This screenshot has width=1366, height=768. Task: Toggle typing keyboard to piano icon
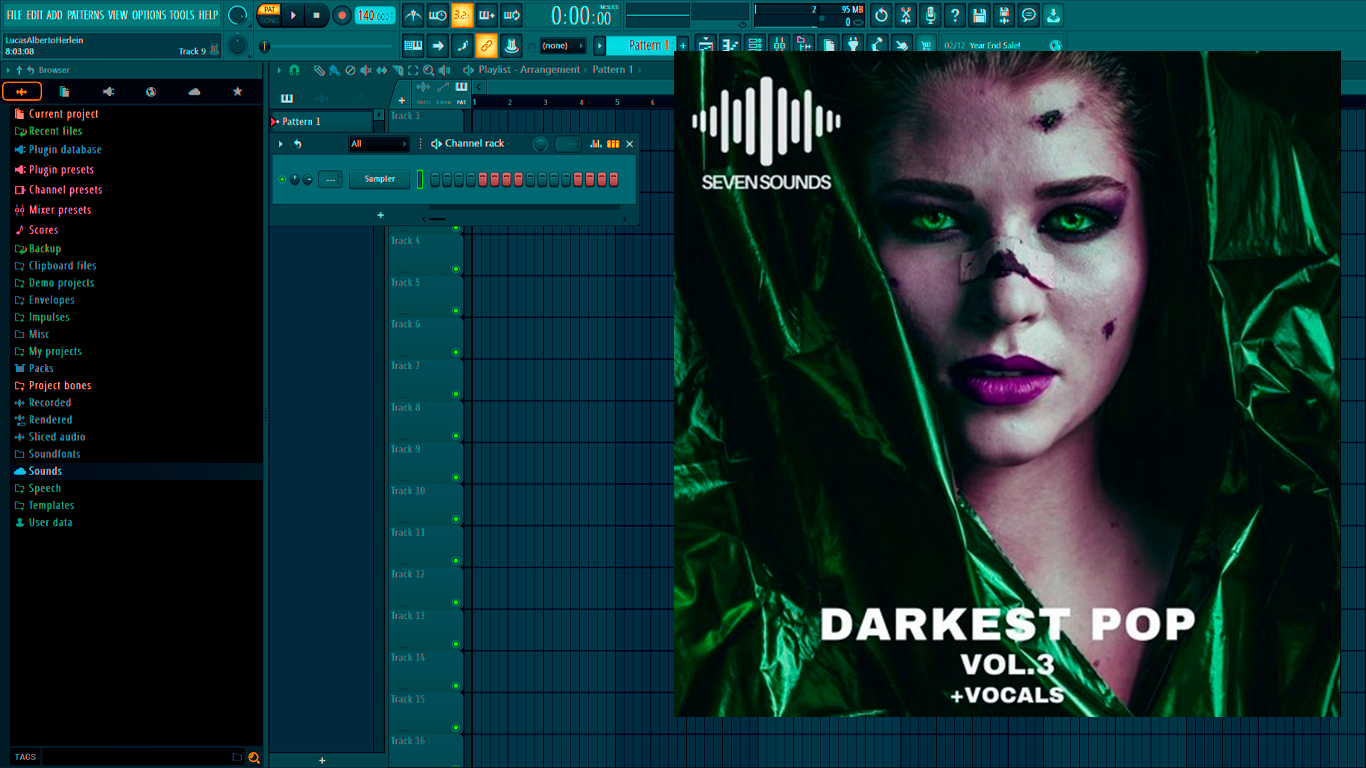[413, 45]
